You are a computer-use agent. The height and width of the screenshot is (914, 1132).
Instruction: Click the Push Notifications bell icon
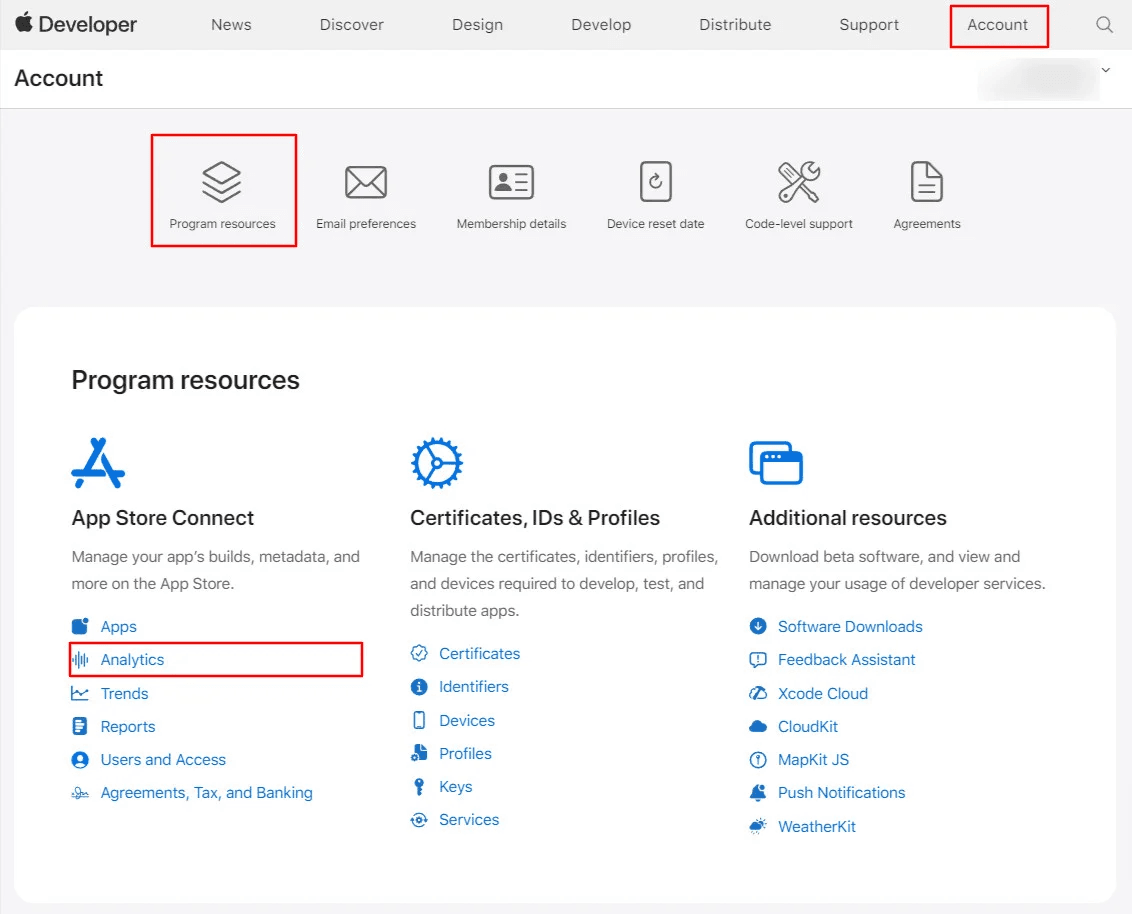758,793
